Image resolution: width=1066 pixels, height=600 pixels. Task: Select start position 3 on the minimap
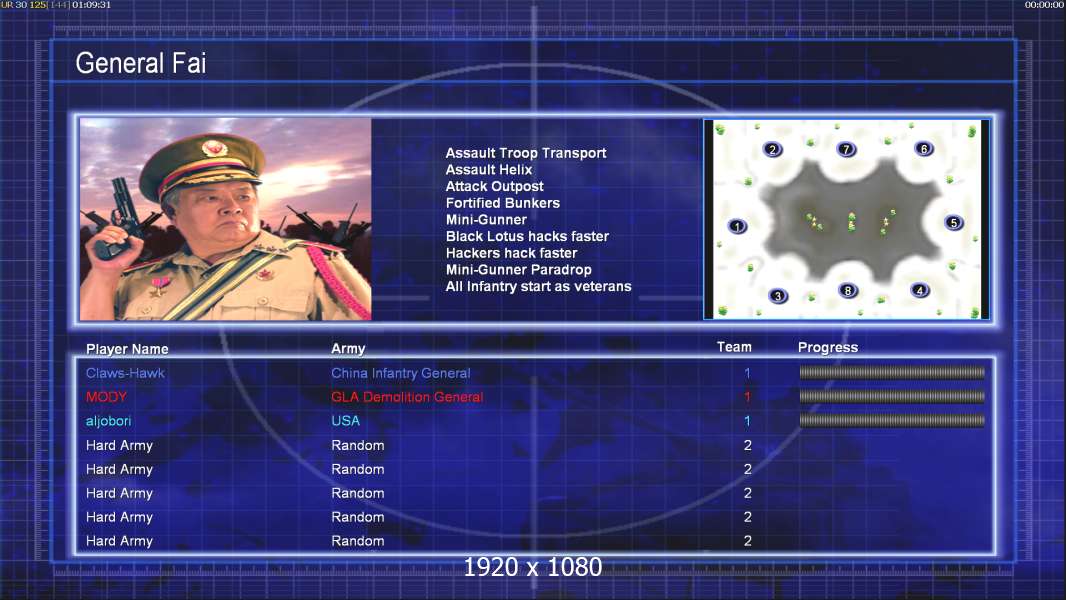(778, 296)
